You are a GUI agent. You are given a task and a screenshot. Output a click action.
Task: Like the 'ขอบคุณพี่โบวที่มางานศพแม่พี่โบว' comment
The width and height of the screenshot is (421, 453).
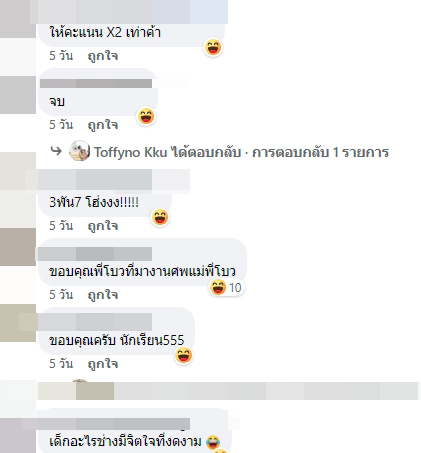coord(103,295)
